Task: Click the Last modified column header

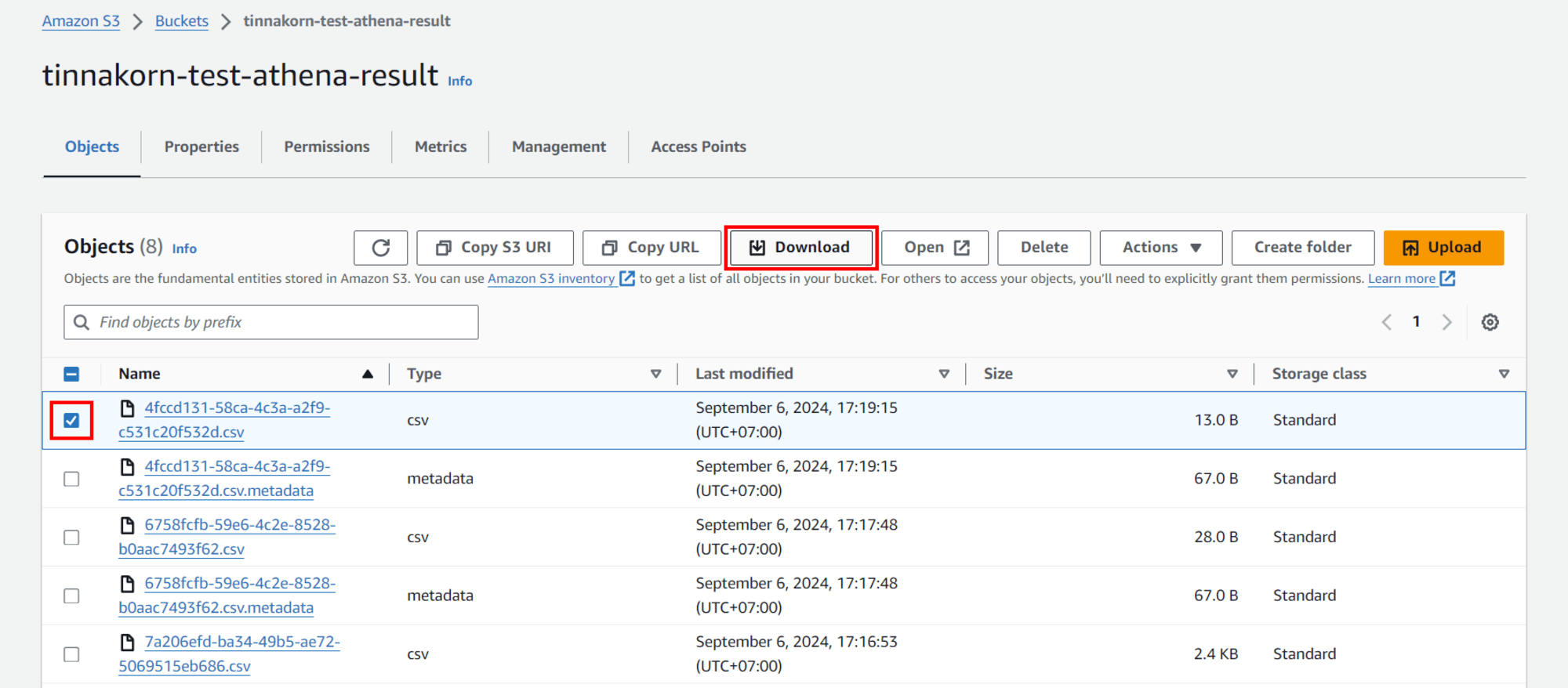Action: coord(744,374)
